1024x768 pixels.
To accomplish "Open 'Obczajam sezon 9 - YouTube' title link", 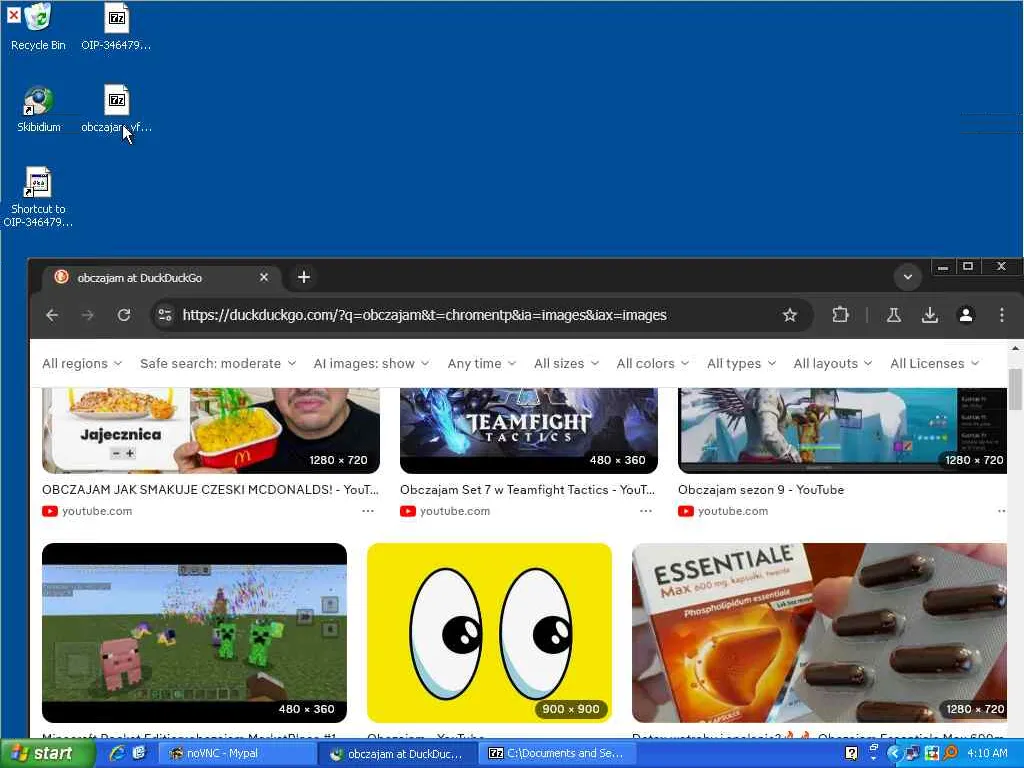I will point(761,490).
